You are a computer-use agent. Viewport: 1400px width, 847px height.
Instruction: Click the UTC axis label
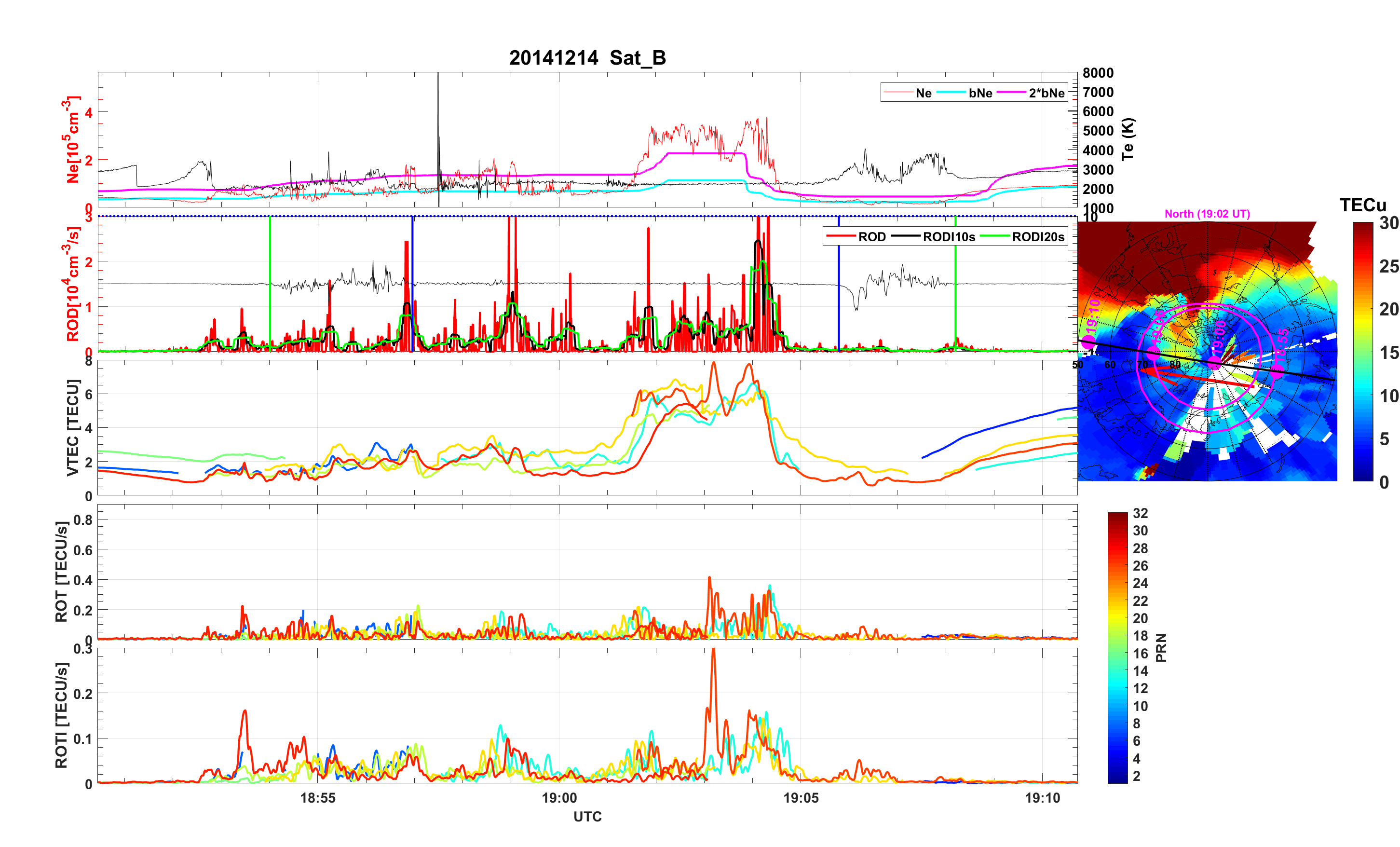coord(587,817)
